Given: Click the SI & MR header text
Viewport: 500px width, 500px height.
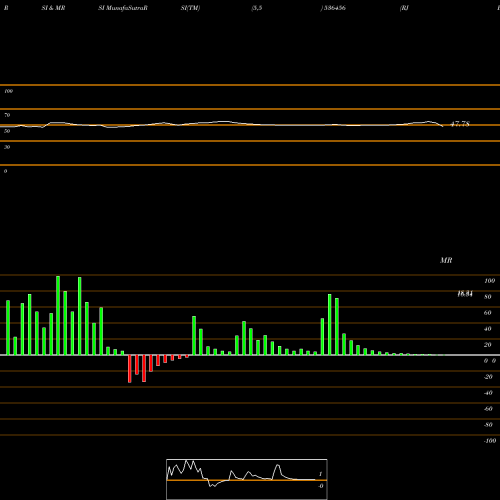Looking at the screenshot, I should (53, 8).
